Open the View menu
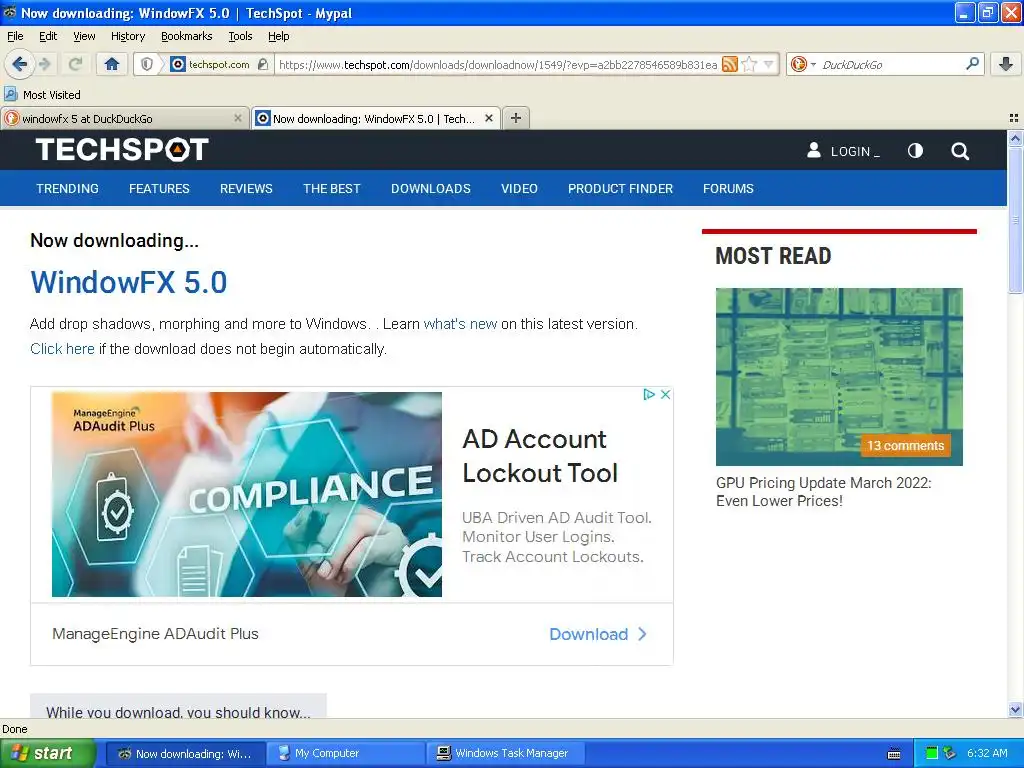The height and width of the screenshot is (768, 1024). (x=84, y=36)
